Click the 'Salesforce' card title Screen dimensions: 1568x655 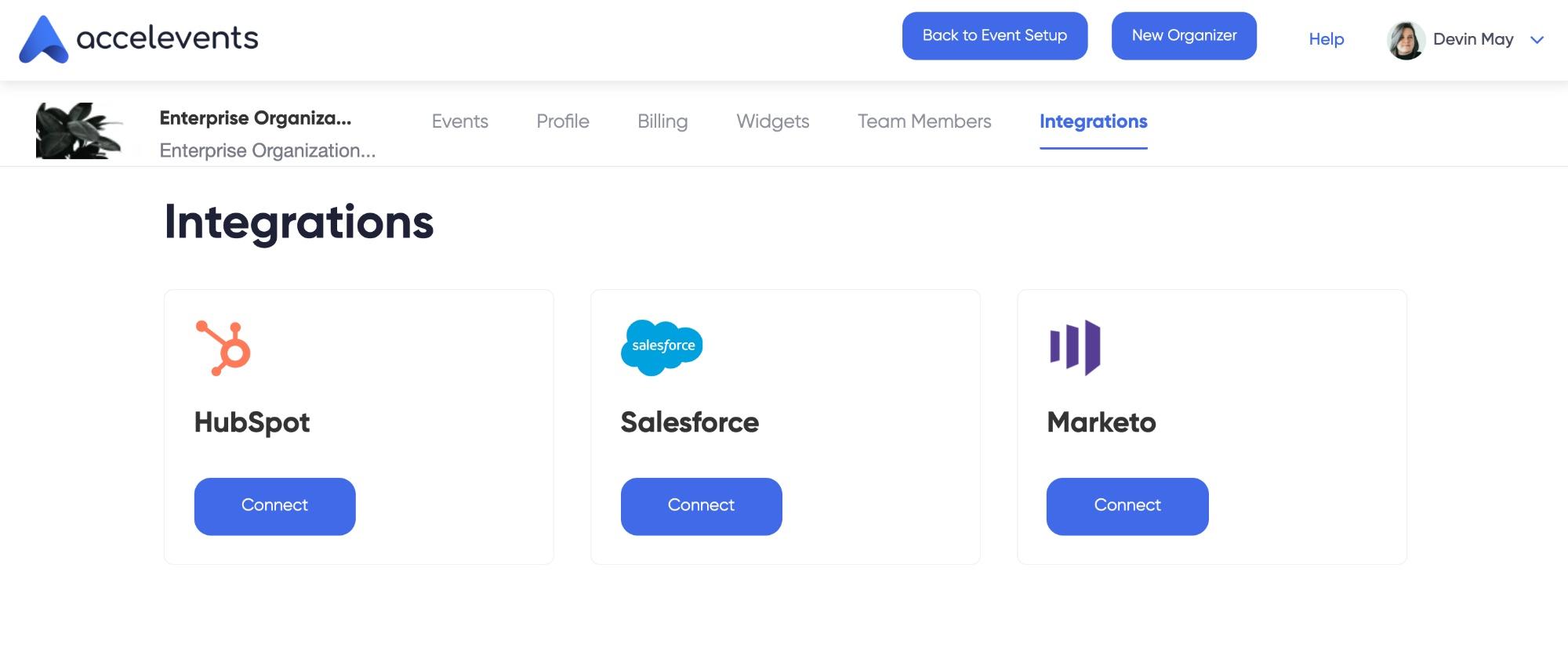click(690, 422)
